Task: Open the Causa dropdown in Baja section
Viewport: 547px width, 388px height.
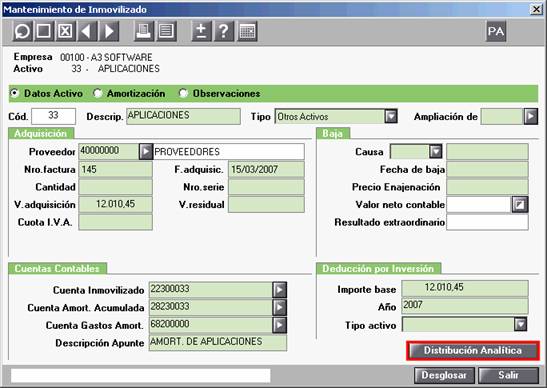Action: coord(435,152)
